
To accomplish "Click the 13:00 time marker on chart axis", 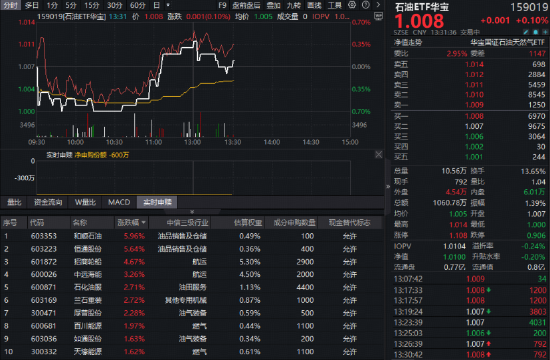I will coord(193,142).
